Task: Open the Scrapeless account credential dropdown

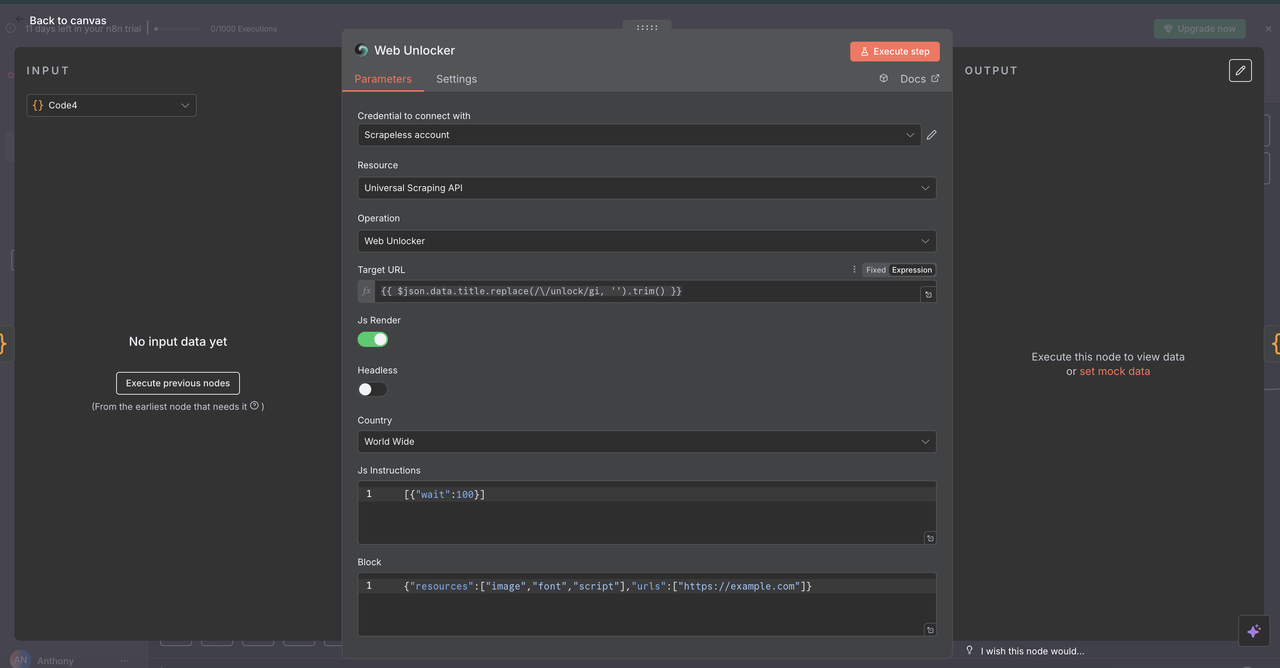Action: [x=639, y=135]
